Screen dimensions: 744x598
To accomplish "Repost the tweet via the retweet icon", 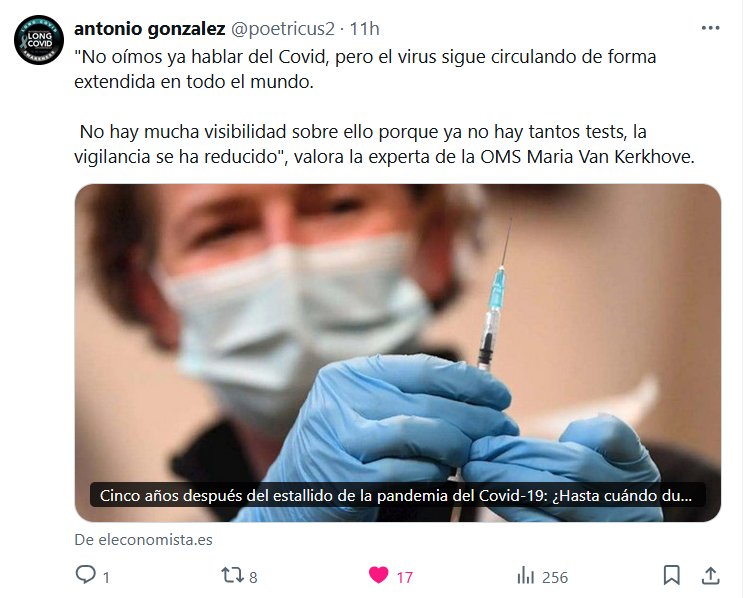I will [232, 575].
